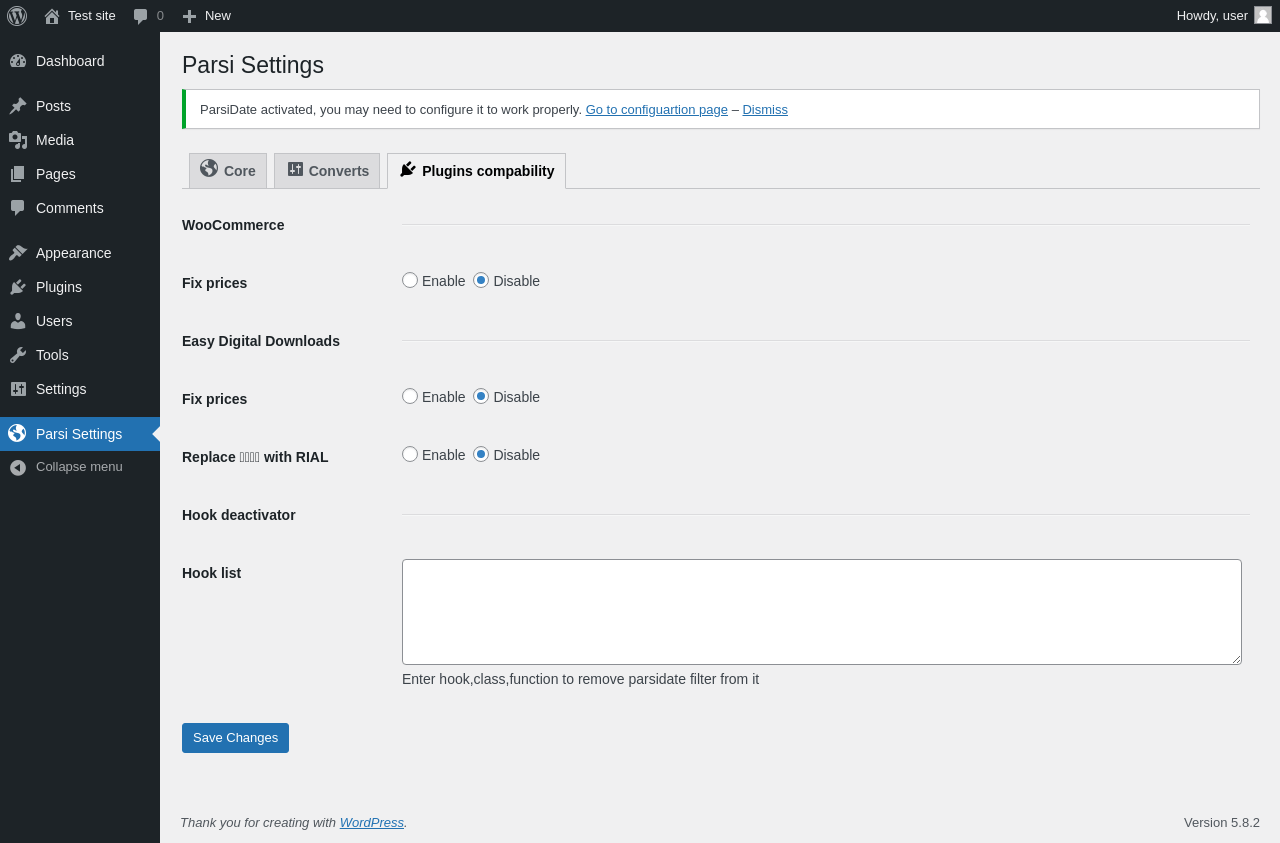This screenshot has height=843, width=1280.
Task: Click inside the Hook list text area
Action: 821,612
